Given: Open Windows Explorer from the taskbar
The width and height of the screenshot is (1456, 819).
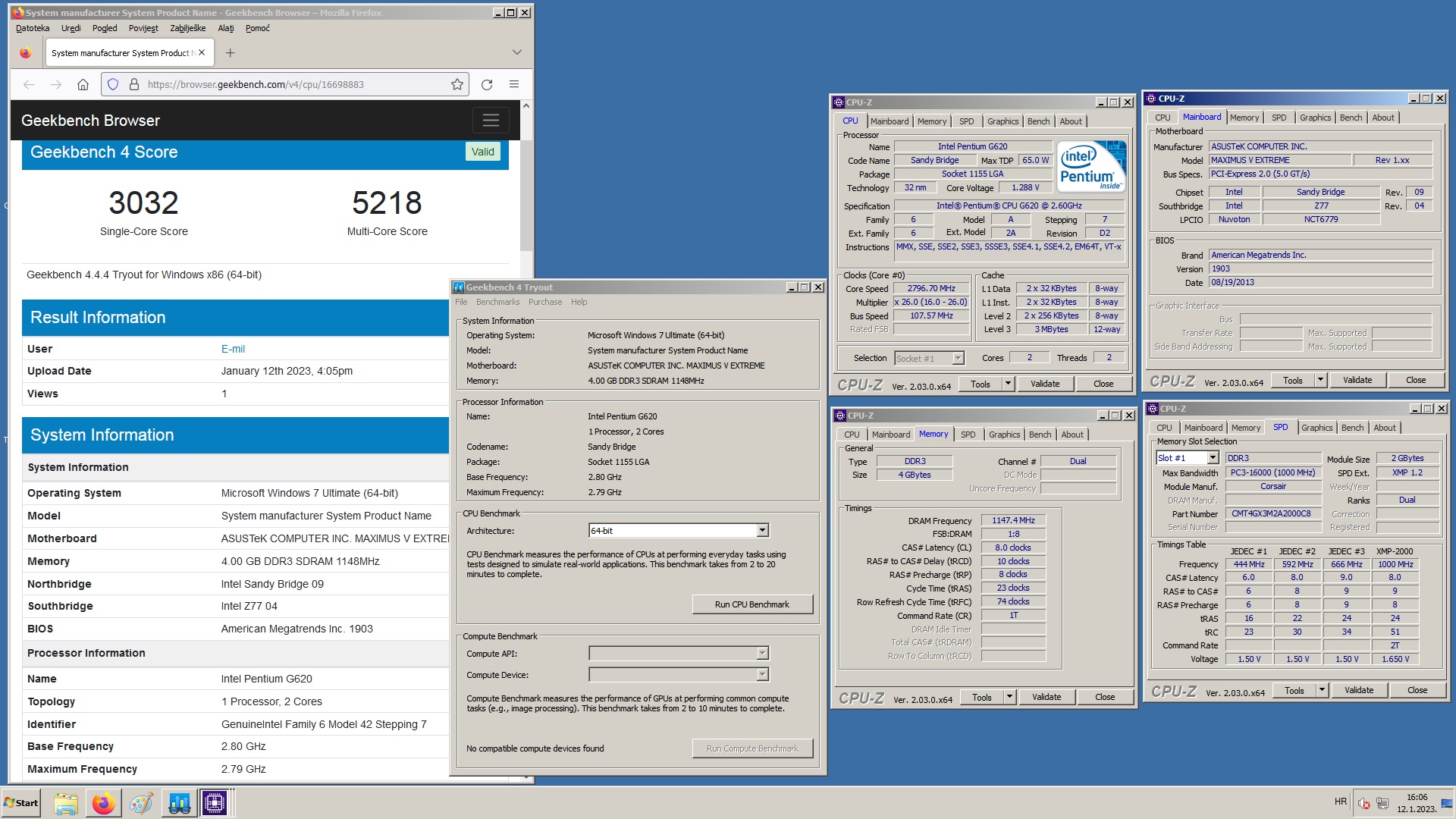Looking at the screenshot, I should 66,803.
